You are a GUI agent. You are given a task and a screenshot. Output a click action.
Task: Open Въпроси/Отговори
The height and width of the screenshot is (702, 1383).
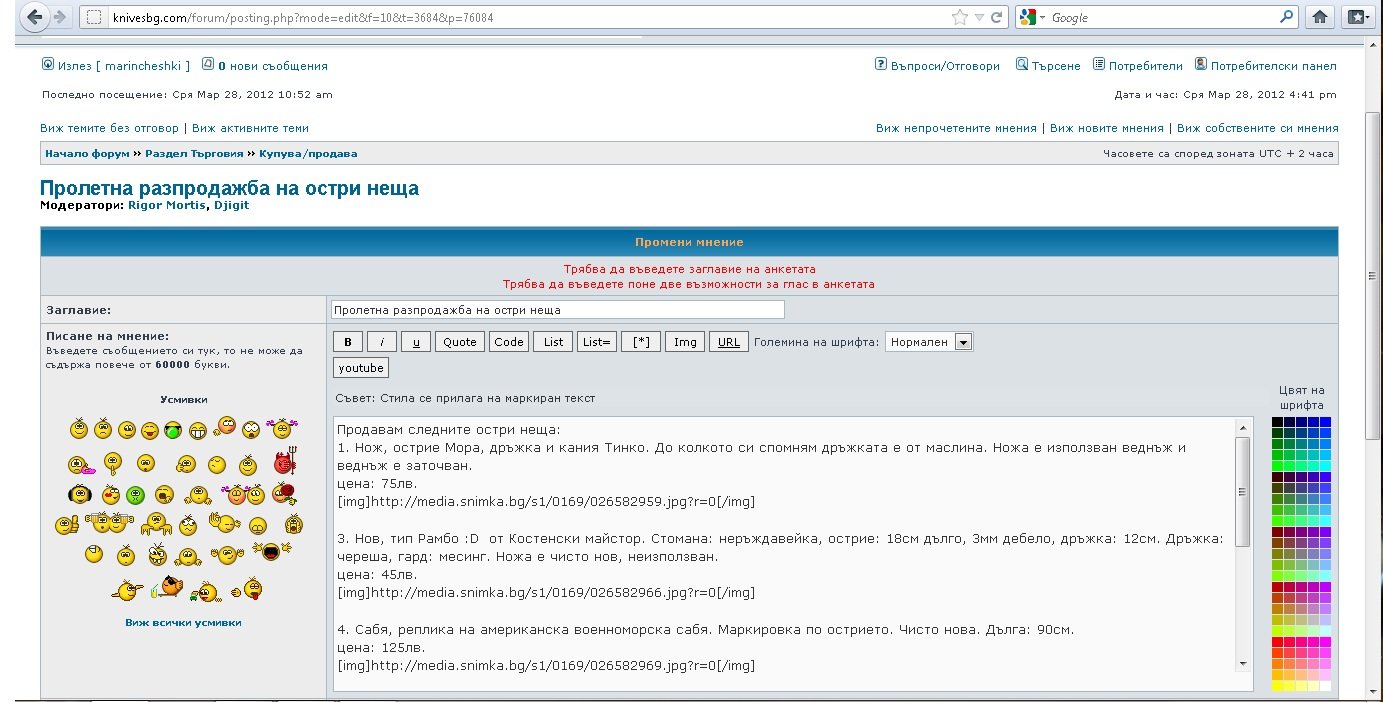[x=937, y=66]
